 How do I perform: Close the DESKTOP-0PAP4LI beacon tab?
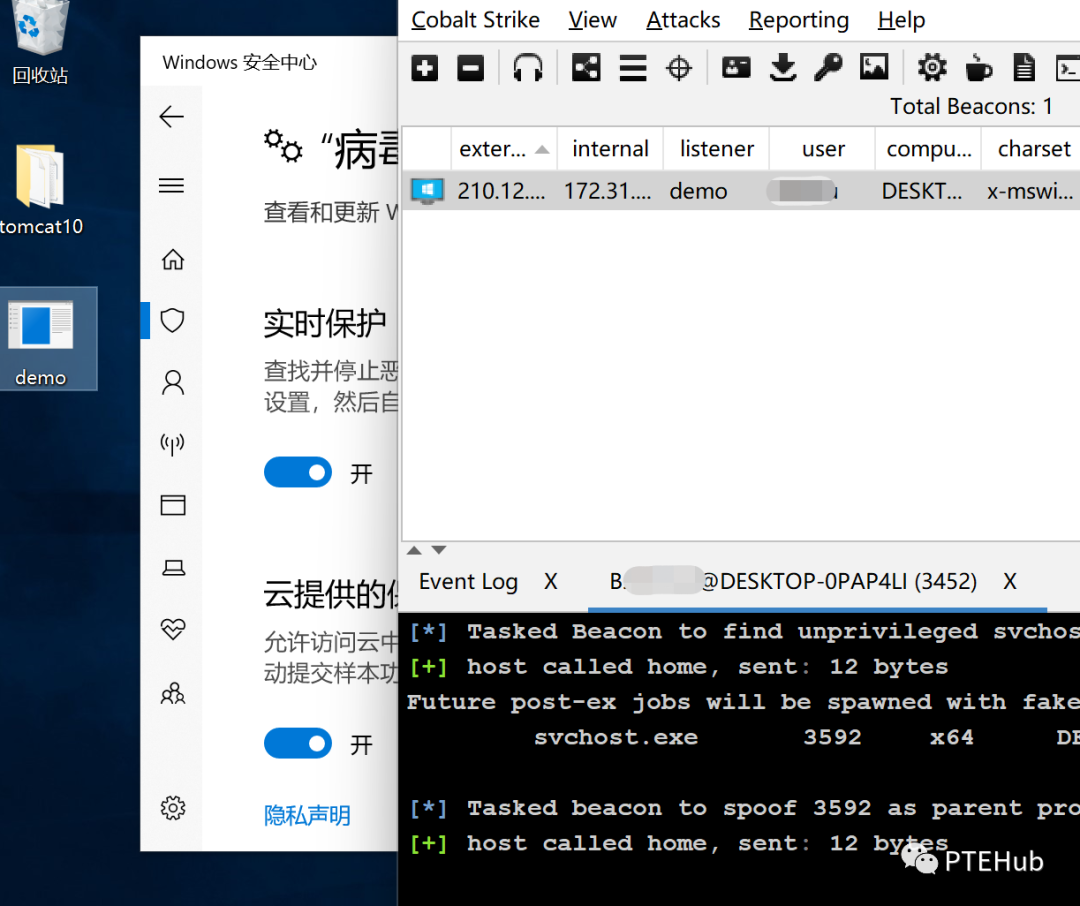pyautogui.click(x=1010, y=582)
